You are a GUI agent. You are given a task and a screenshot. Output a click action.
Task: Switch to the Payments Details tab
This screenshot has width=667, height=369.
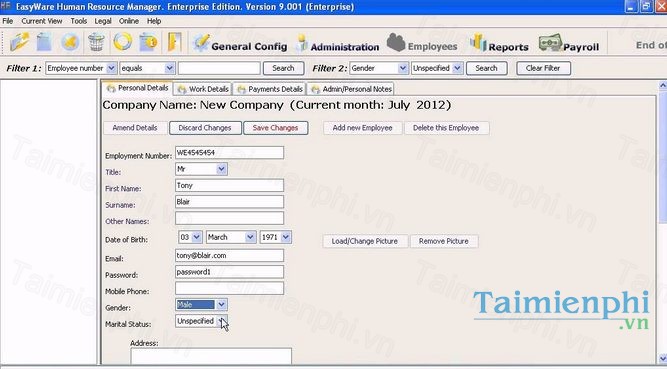[x=270, y=89]
